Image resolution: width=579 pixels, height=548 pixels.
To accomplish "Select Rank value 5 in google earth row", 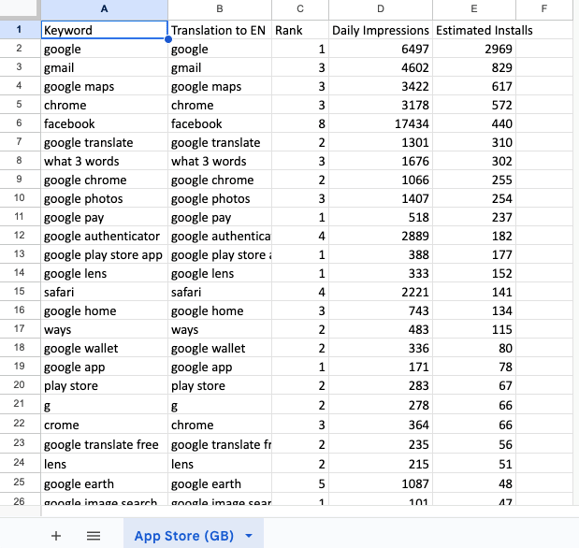I will click(300, 483).
